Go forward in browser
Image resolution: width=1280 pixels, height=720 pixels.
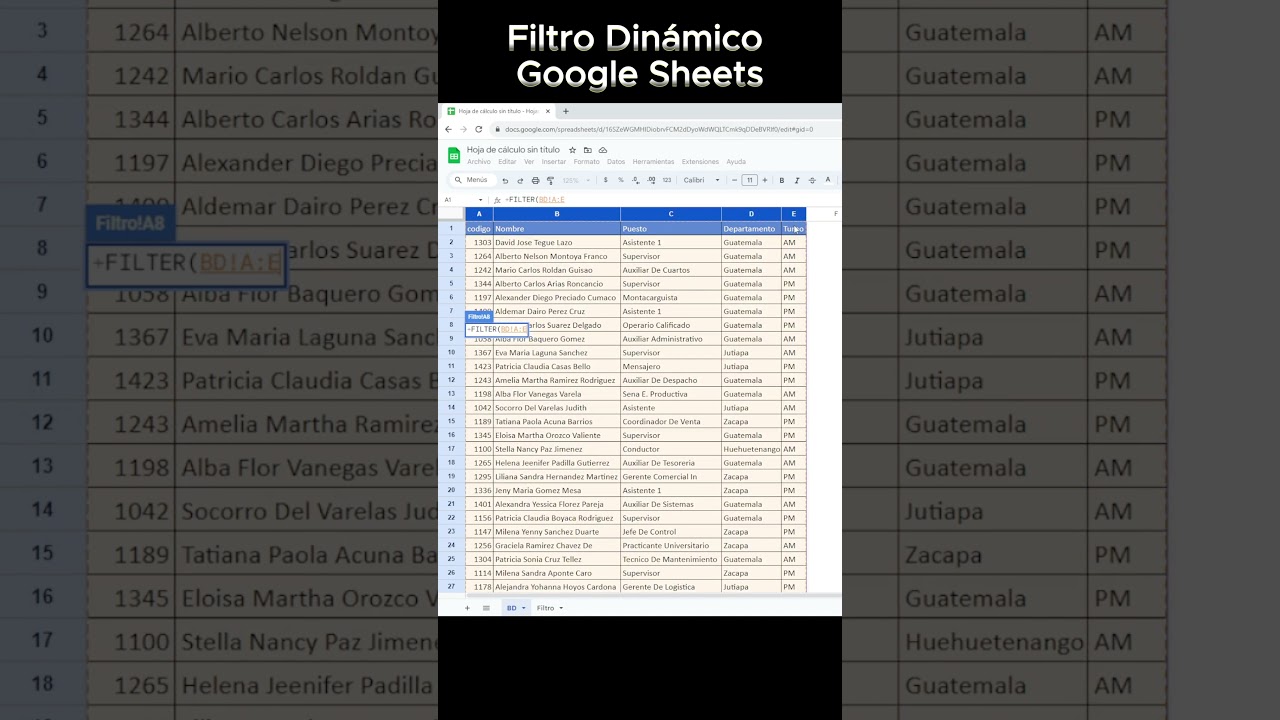[x=463, y=129]
